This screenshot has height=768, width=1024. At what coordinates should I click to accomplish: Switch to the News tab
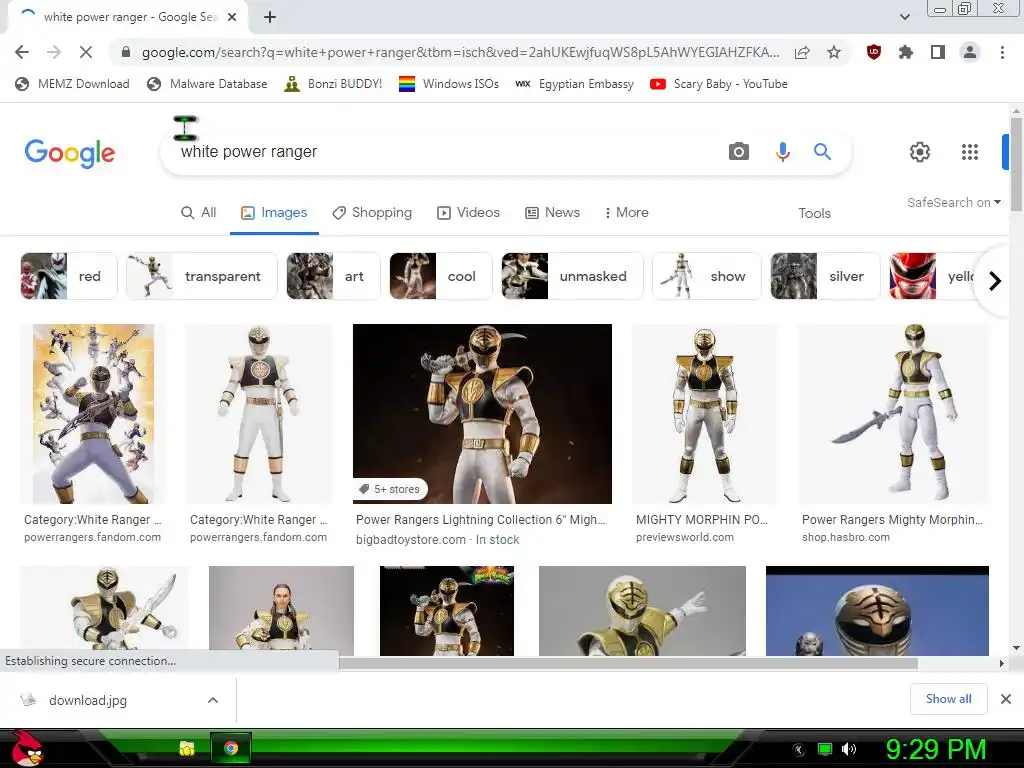click(x=552, y=213)
